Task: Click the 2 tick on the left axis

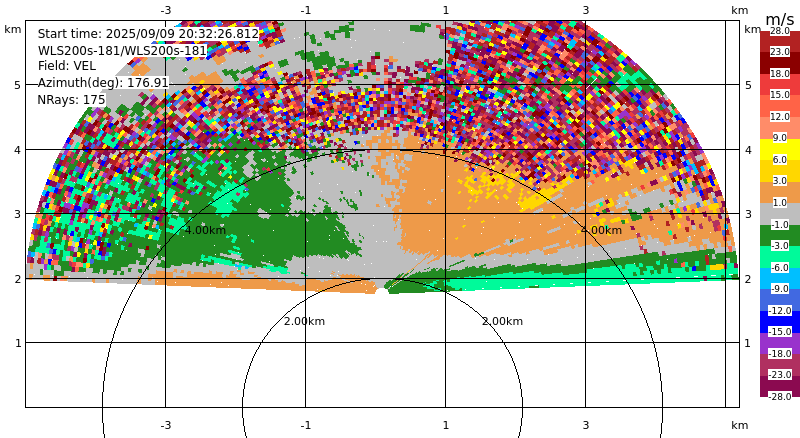Action: 18,279
